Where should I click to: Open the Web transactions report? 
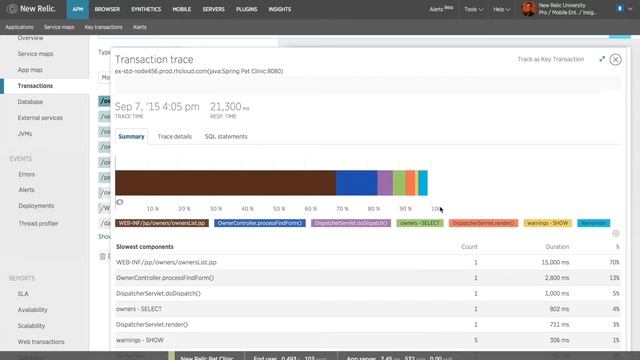[x=41, y=342]
